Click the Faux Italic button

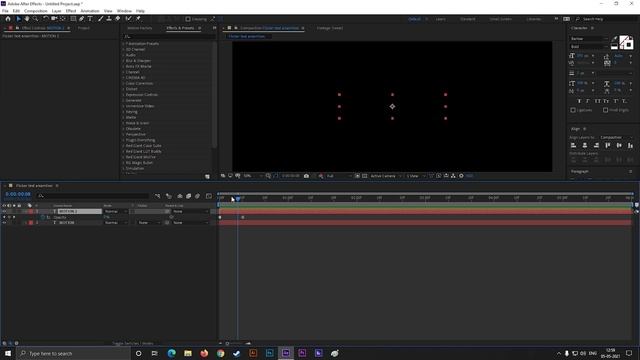[x=588, y=101]
